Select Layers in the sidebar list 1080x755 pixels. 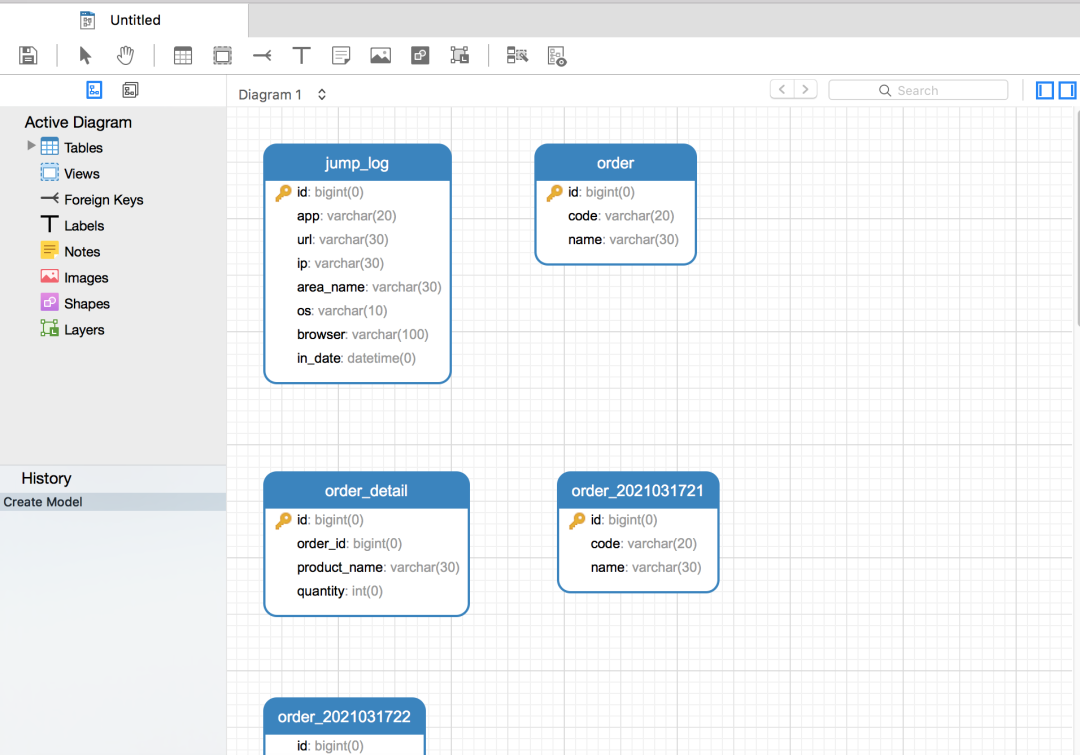tap(84, 330)
